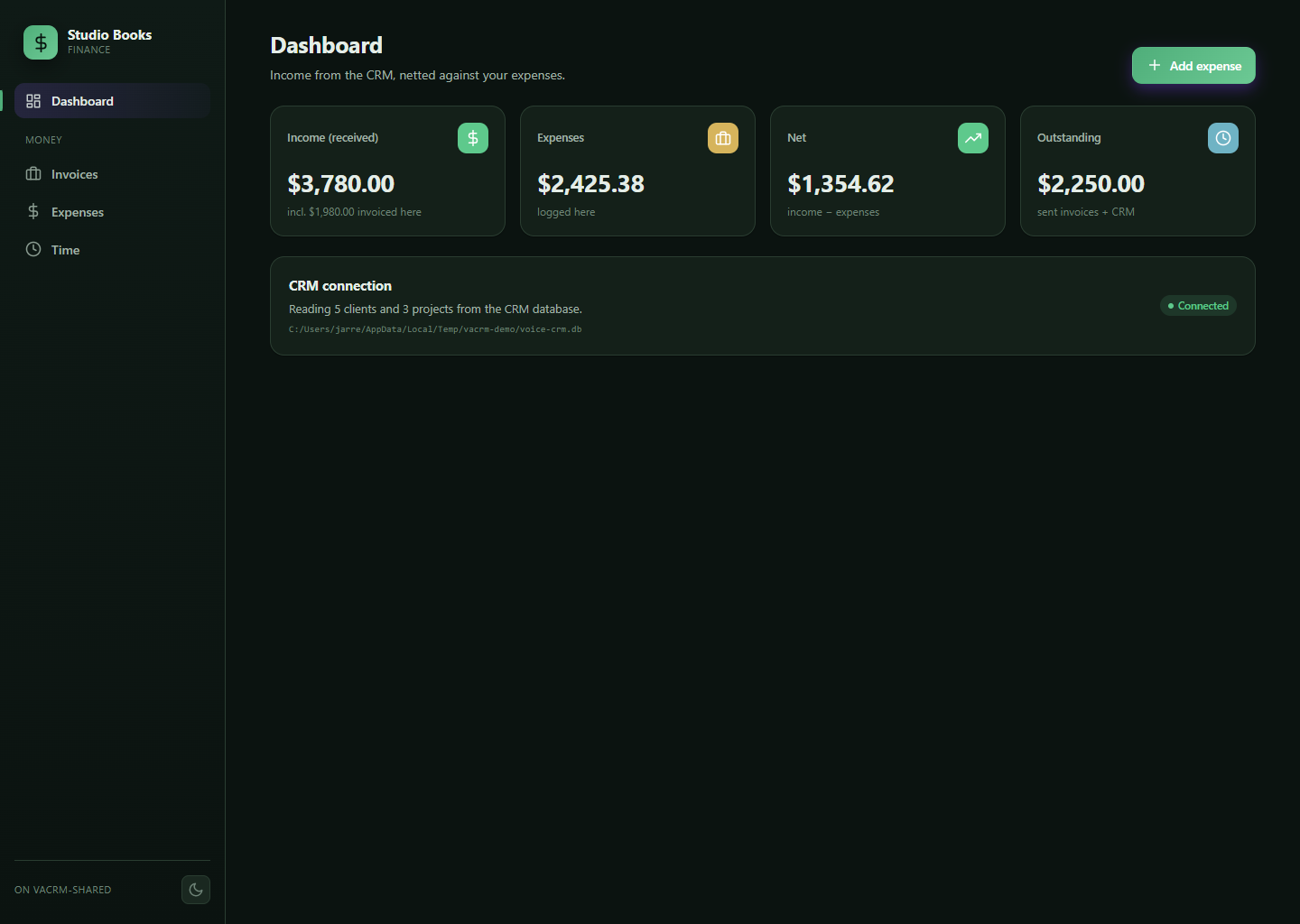Click the Studio Books dollar logo

click(x=41, y=42)
